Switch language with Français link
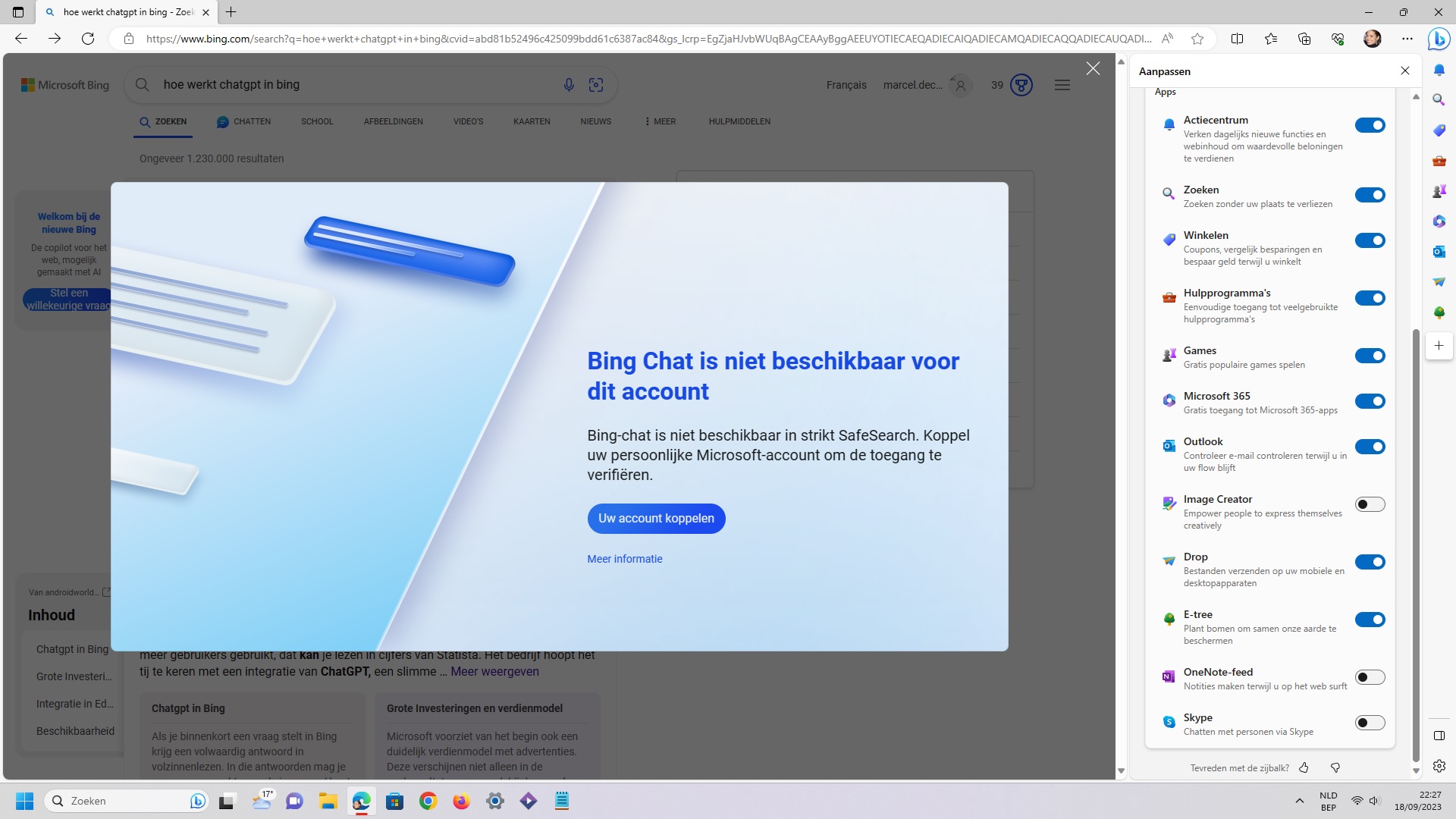1456x819 pixels. 846,85
